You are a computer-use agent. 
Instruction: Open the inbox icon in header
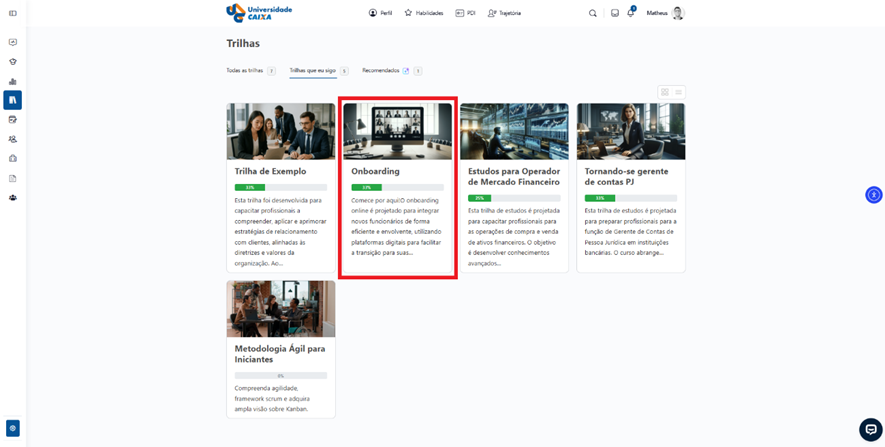(615, 13)
